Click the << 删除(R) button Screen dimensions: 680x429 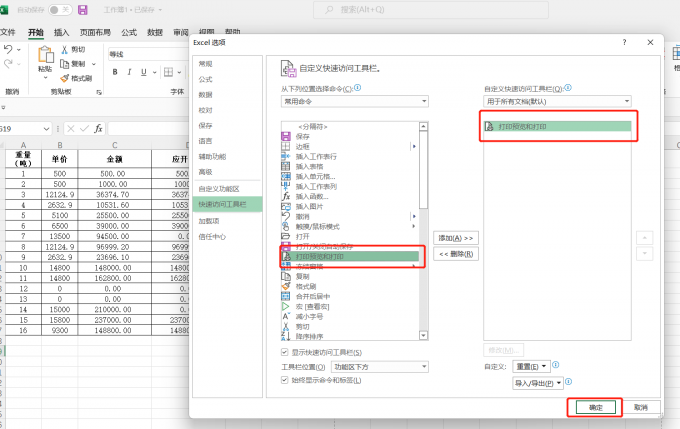[x=456, y=254]
